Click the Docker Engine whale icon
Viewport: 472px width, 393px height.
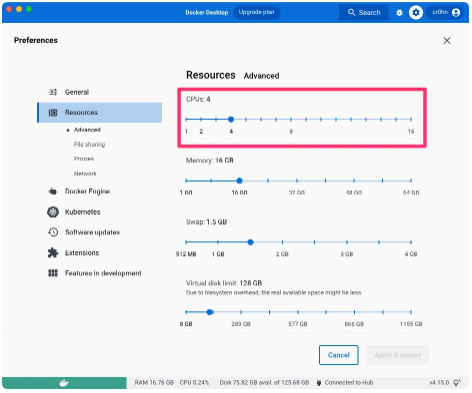click(x=53, y=191)
